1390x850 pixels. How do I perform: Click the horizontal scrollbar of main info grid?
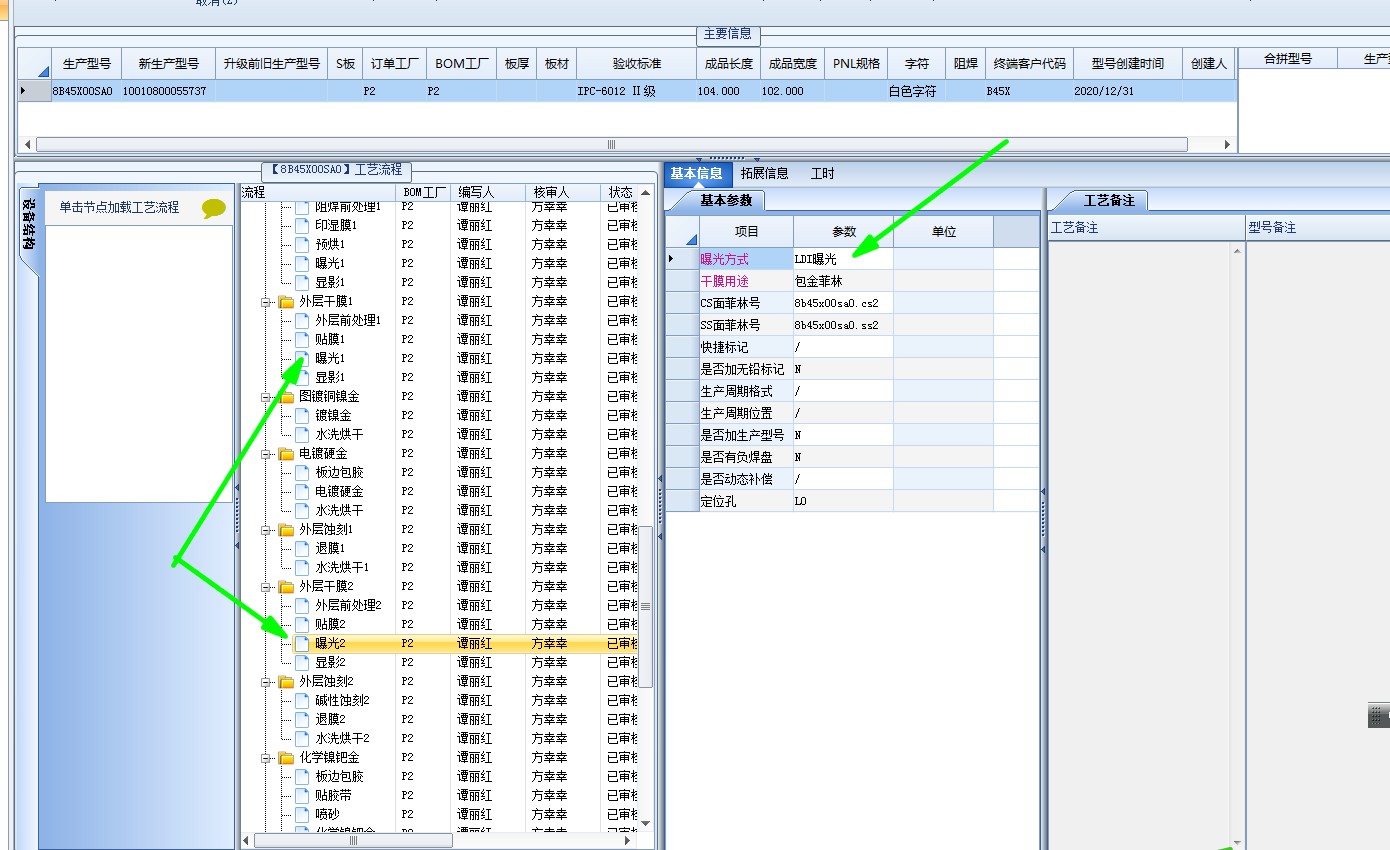[x=611, y=144]
